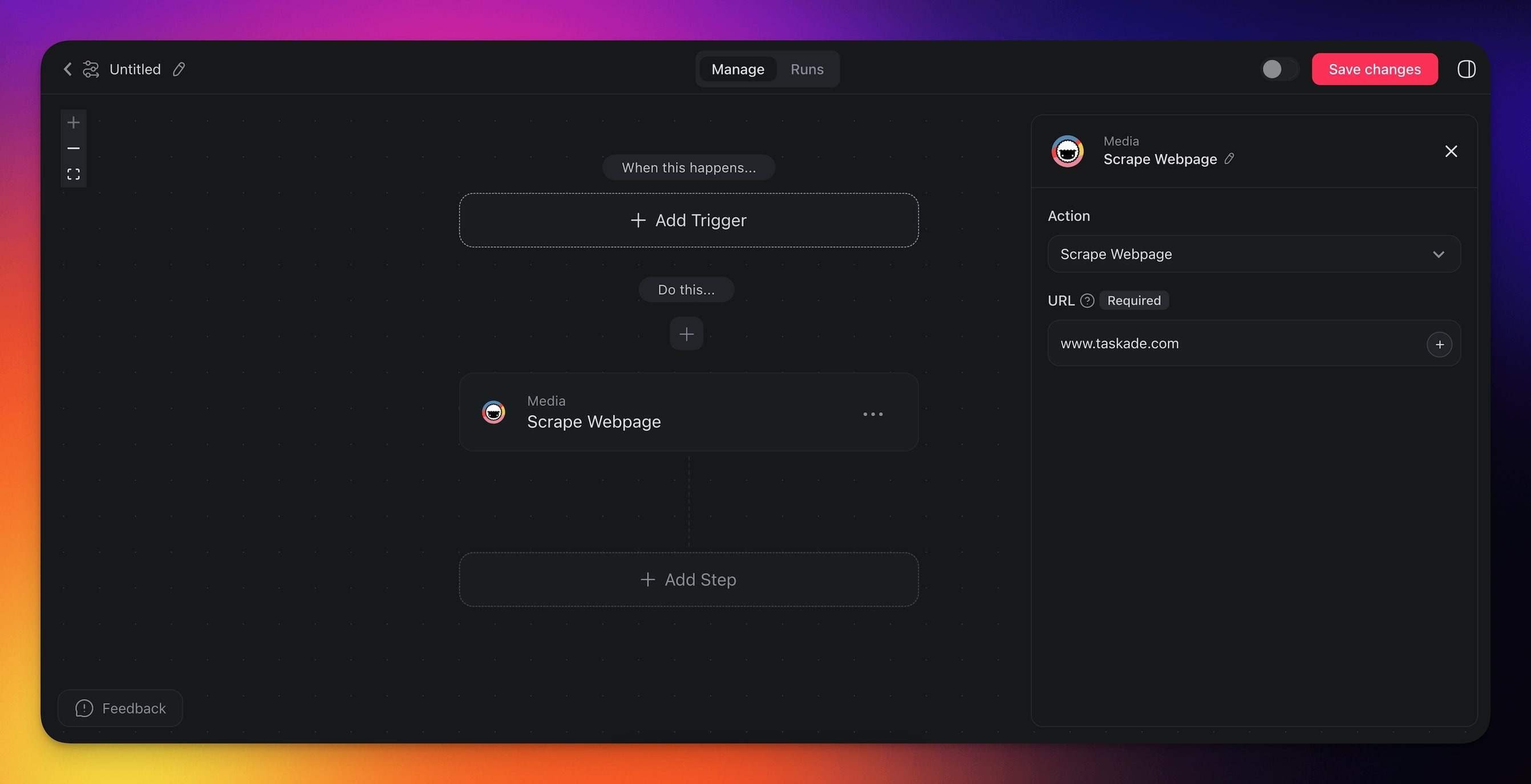This screenshot has height=784, width=1531.
Task: Switch to the Runs tab
Action: [807, 70]
